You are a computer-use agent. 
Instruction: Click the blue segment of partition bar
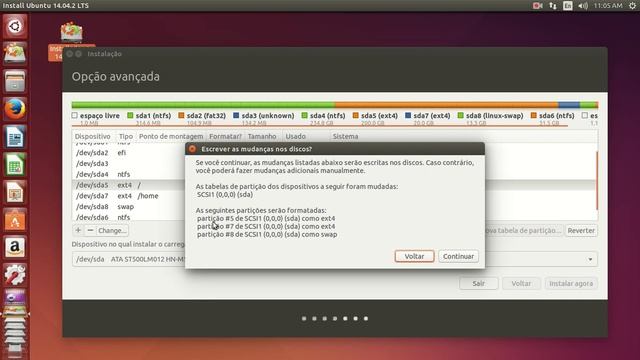(x=569, y=105)
